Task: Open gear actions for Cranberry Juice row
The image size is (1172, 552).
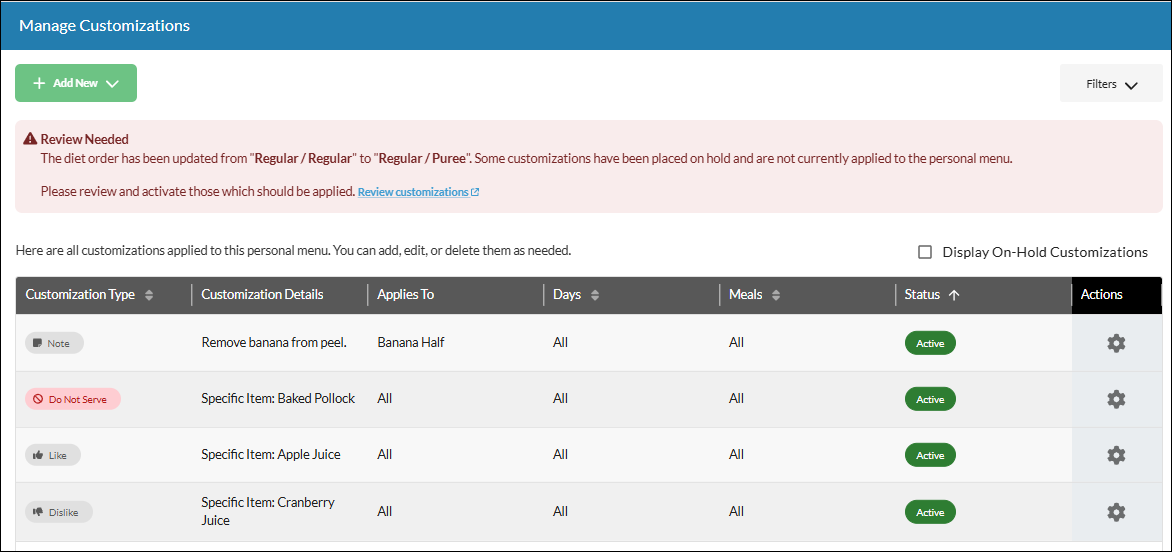Action: pos(1115,512)
